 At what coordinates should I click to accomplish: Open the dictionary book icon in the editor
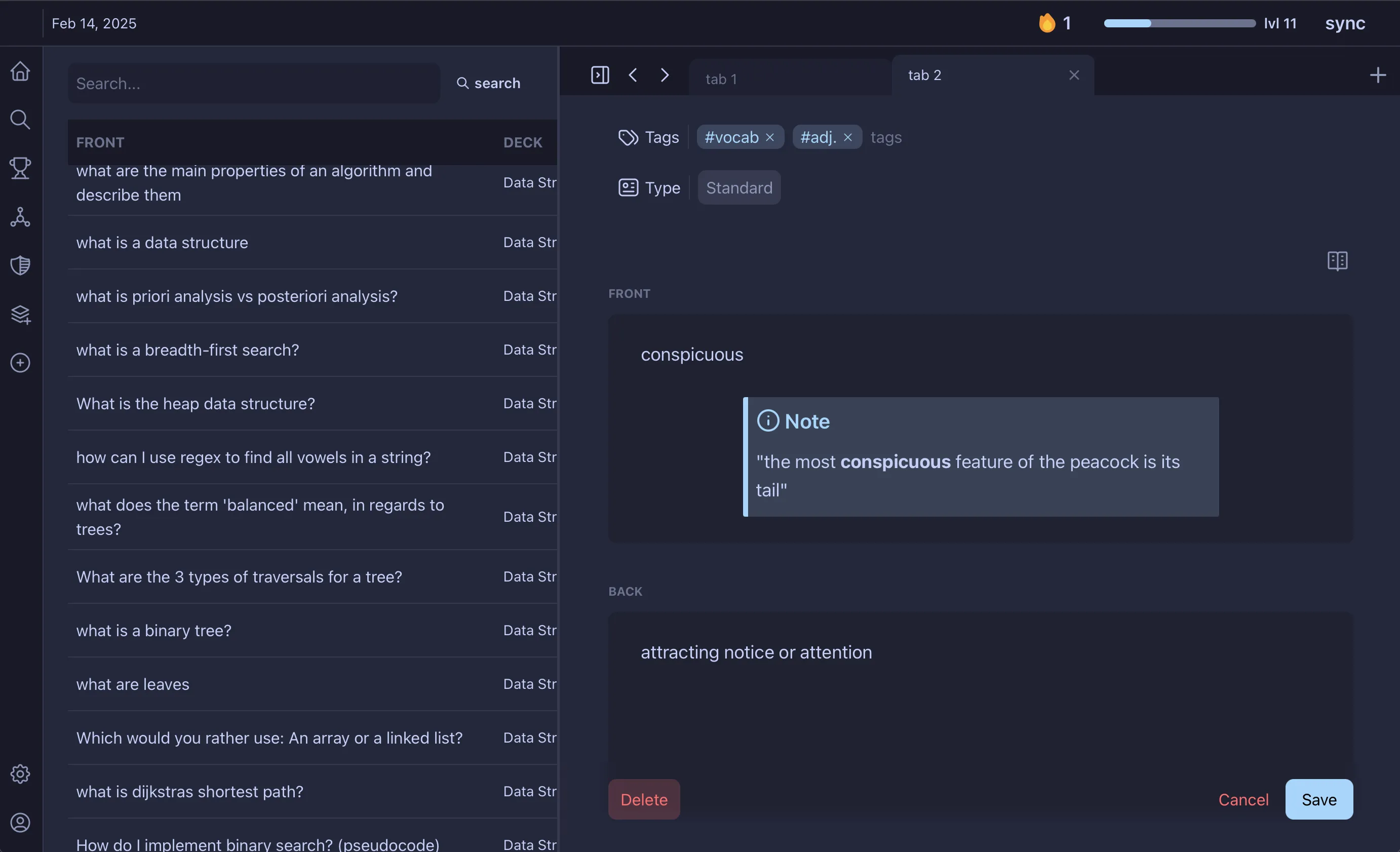[1337, 260]
